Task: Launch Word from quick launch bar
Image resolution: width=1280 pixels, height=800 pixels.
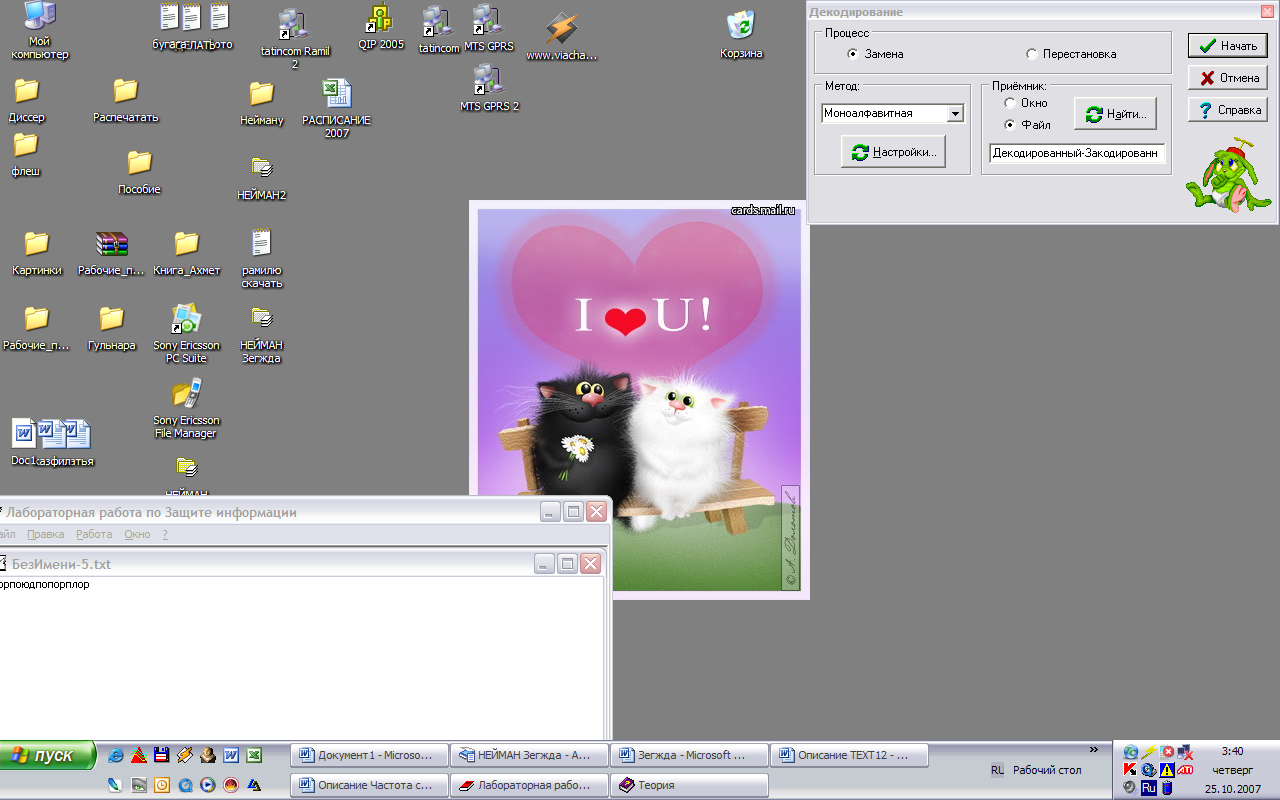Action: click(x=231, y=756)
